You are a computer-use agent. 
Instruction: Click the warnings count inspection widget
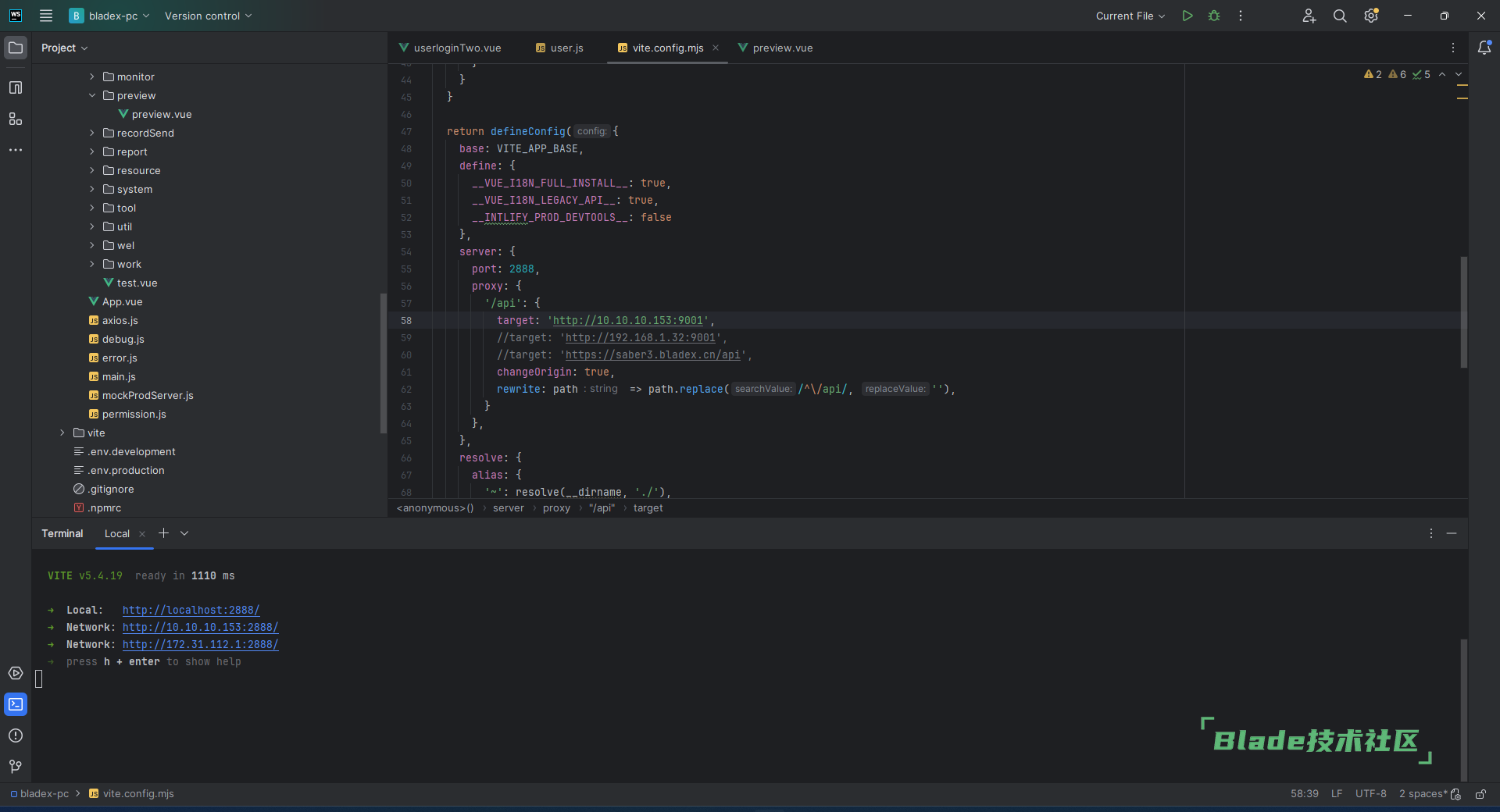1397,75
